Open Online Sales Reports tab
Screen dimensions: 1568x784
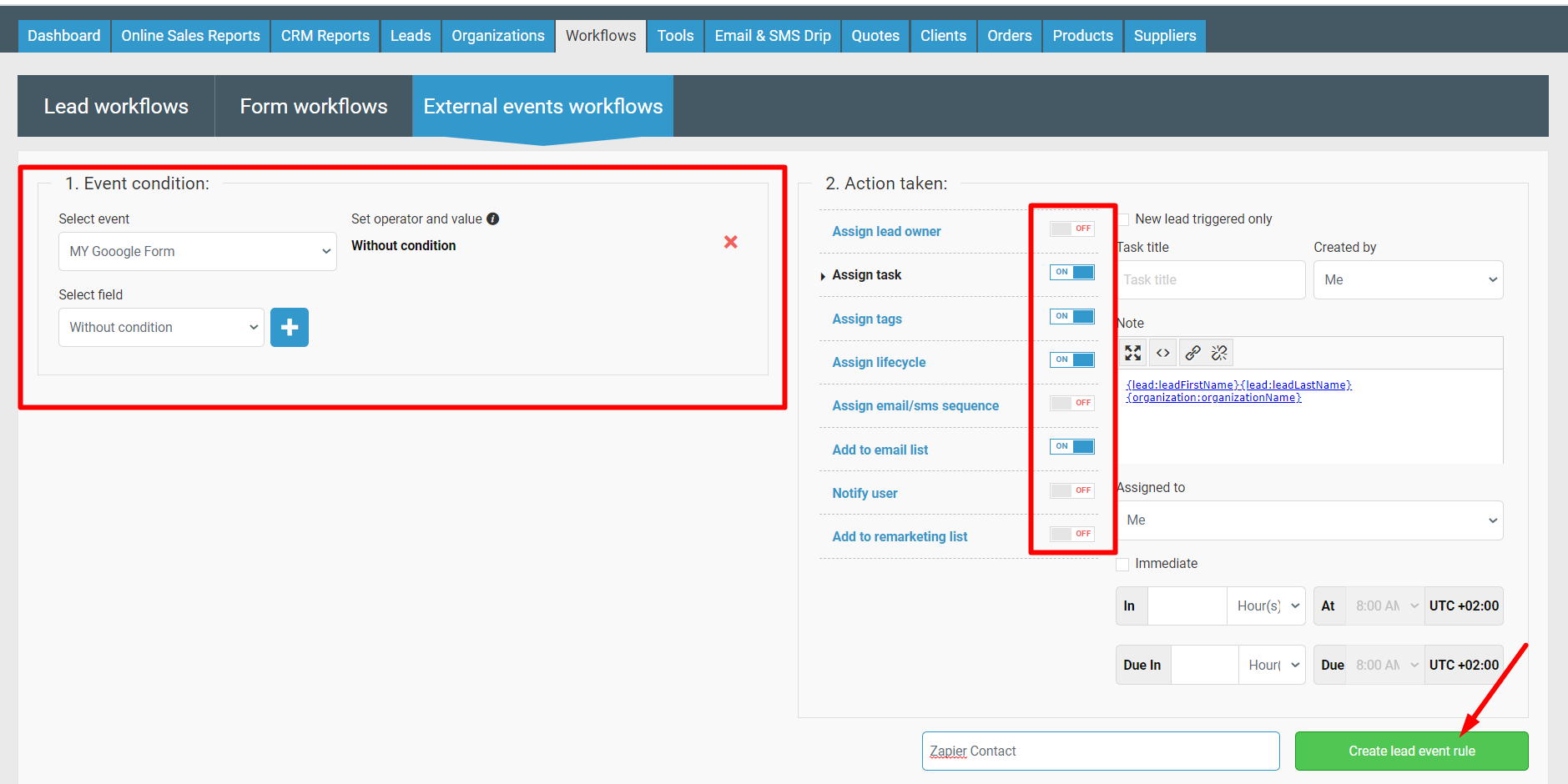point(190,36)
